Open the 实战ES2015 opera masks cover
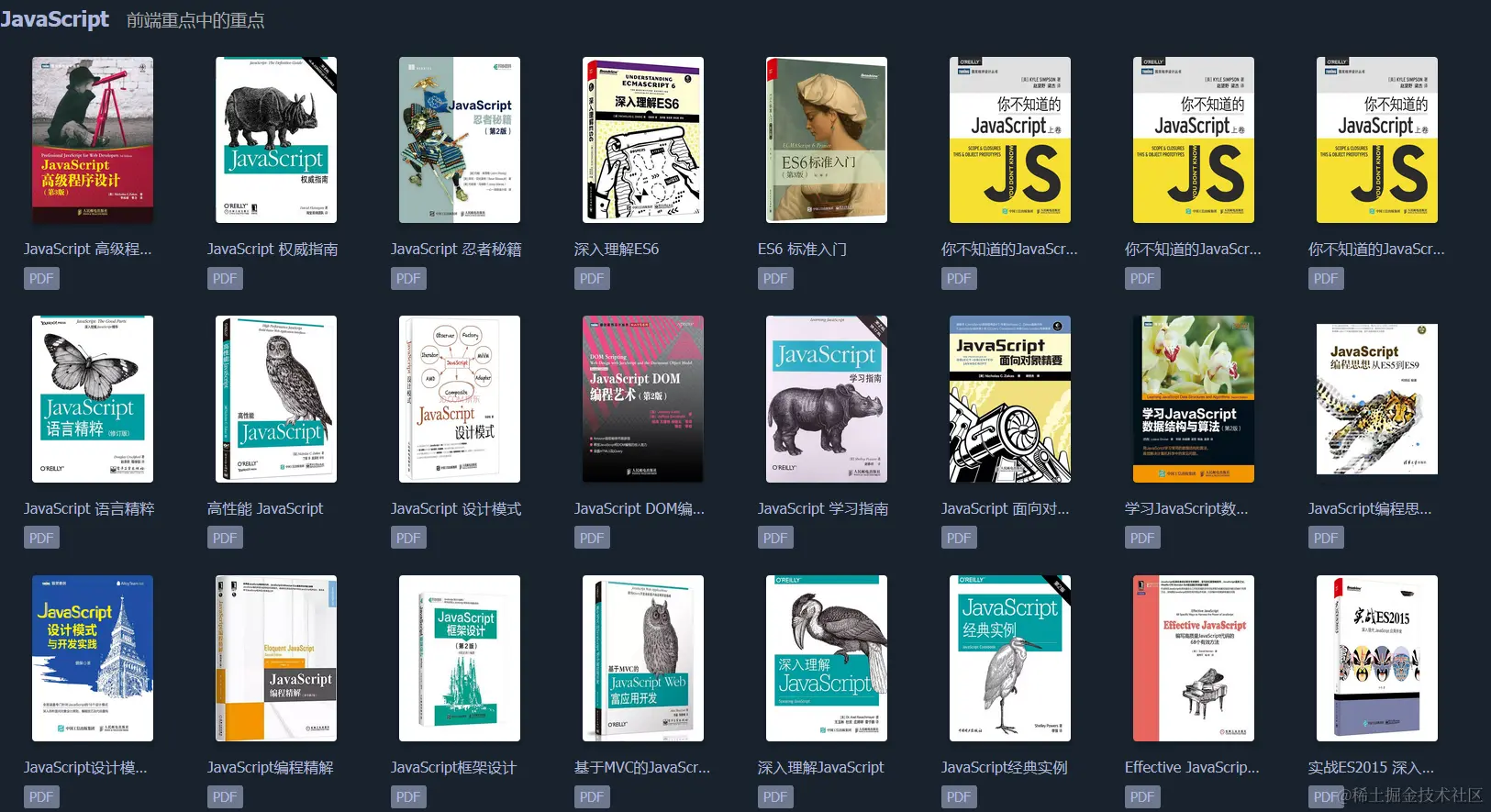This screenshot has height=812, width=1491. point(1377,658)
